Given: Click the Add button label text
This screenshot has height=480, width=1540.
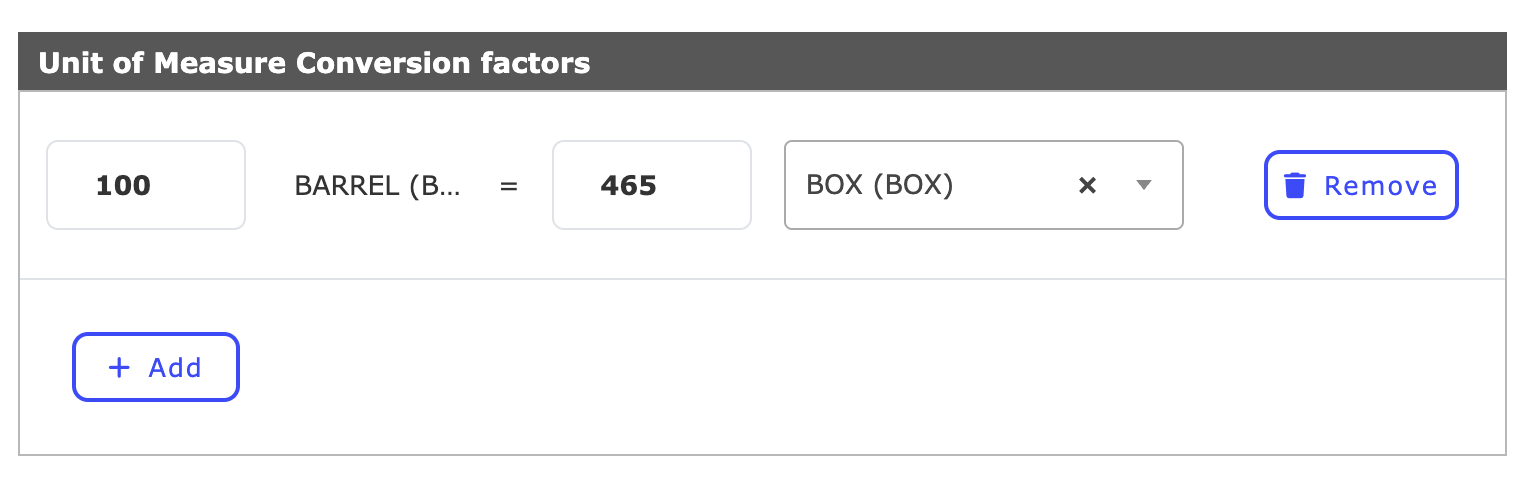Looking at the screenshot, I should click(x=175, y=368).
